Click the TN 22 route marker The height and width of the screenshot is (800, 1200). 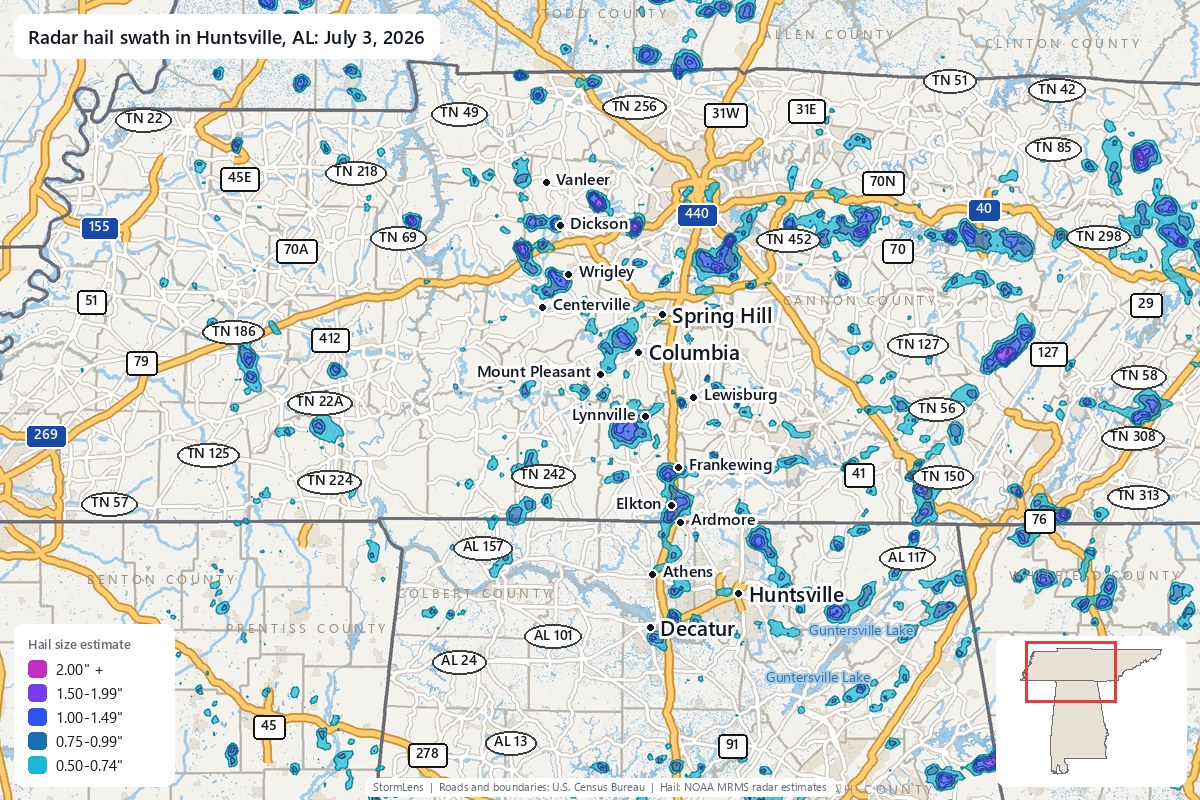144,119
